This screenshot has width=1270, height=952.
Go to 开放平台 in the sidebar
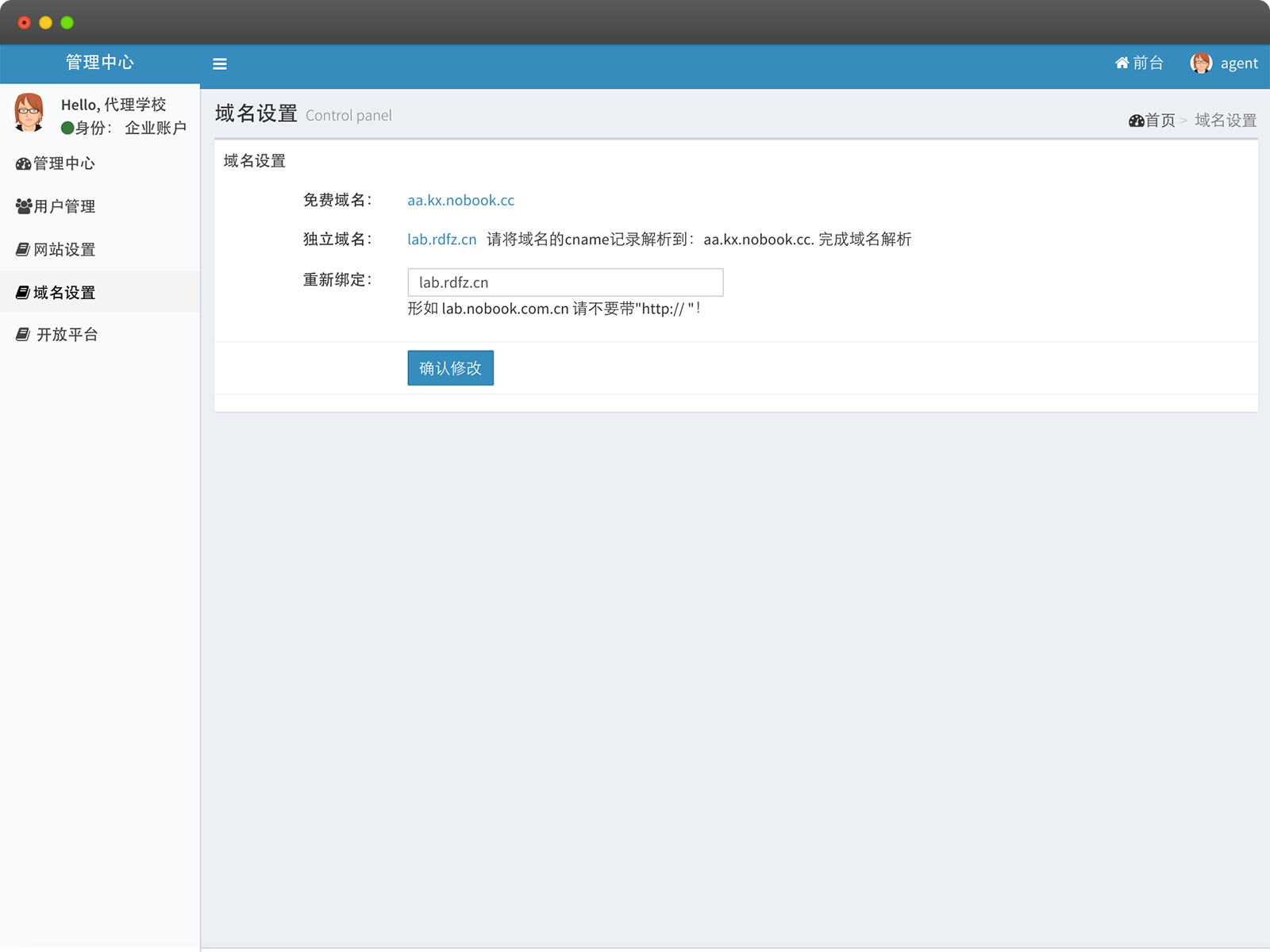(67, 335)
